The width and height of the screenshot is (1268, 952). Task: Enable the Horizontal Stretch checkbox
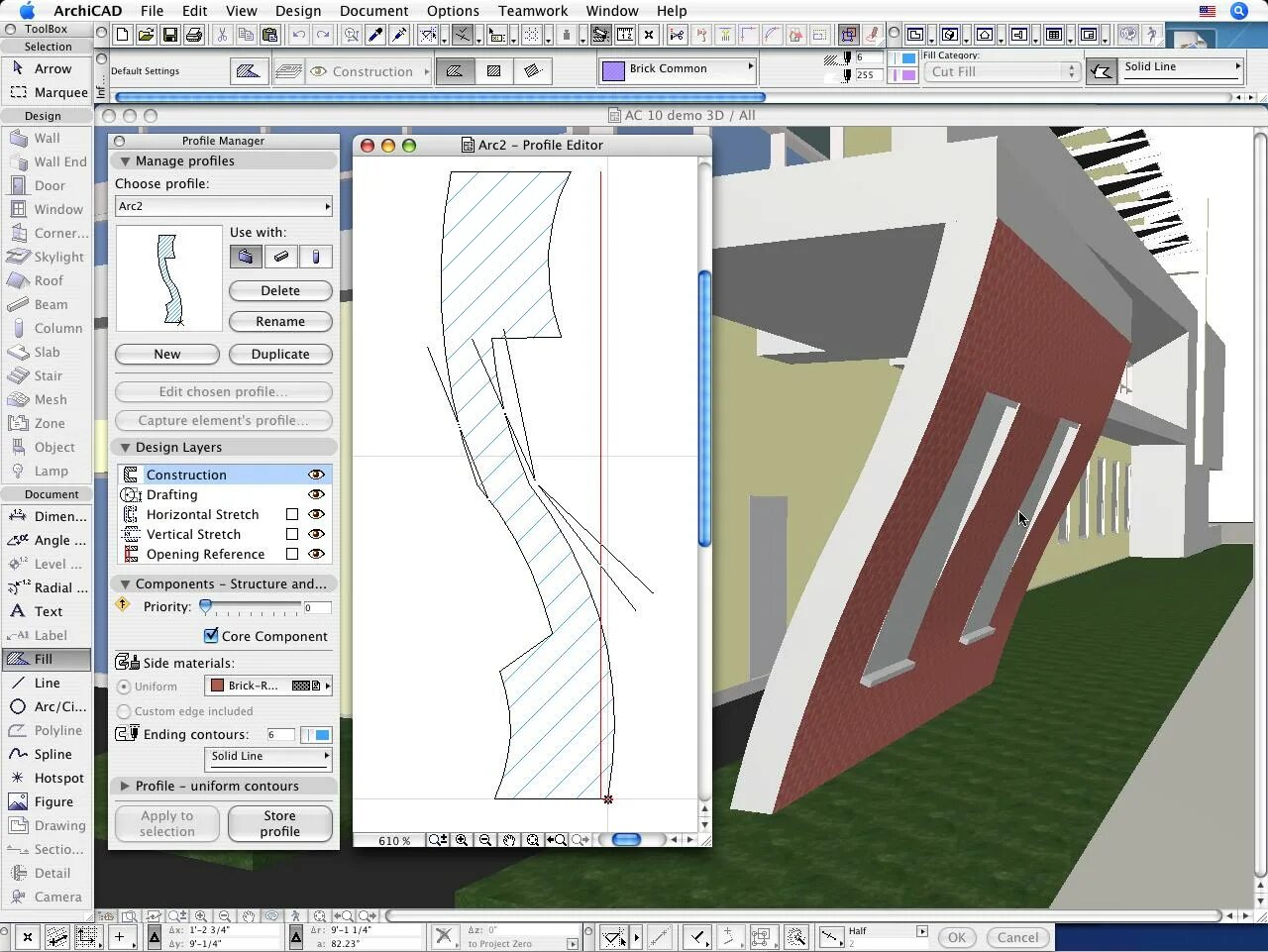click(x=292, y=514)
